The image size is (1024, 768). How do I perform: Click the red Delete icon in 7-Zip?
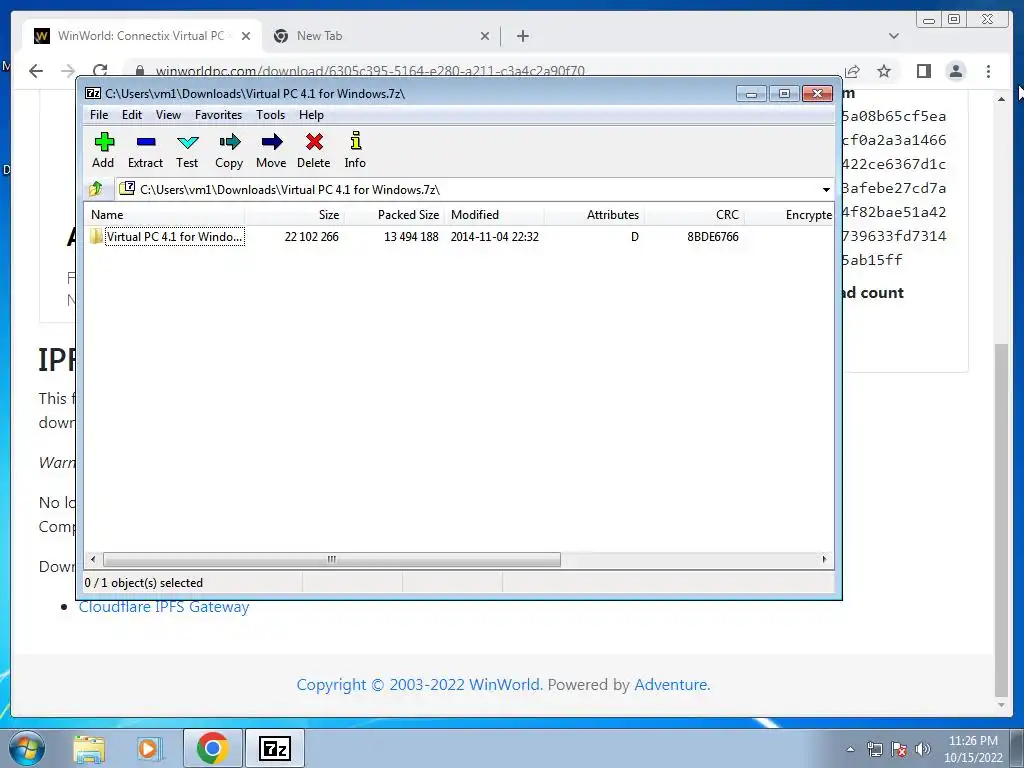(x=313, y=150)
